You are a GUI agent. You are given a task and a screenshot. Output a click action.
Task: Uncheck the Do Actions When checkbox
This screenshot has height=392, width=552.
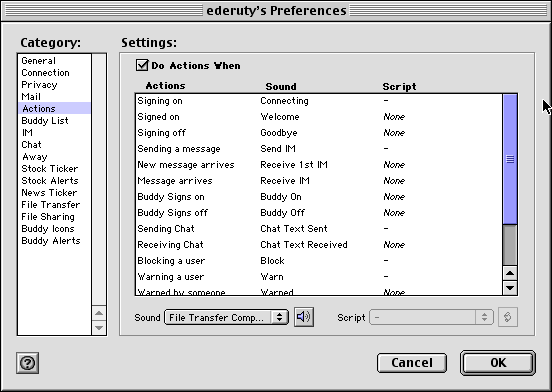coord(142,65)
